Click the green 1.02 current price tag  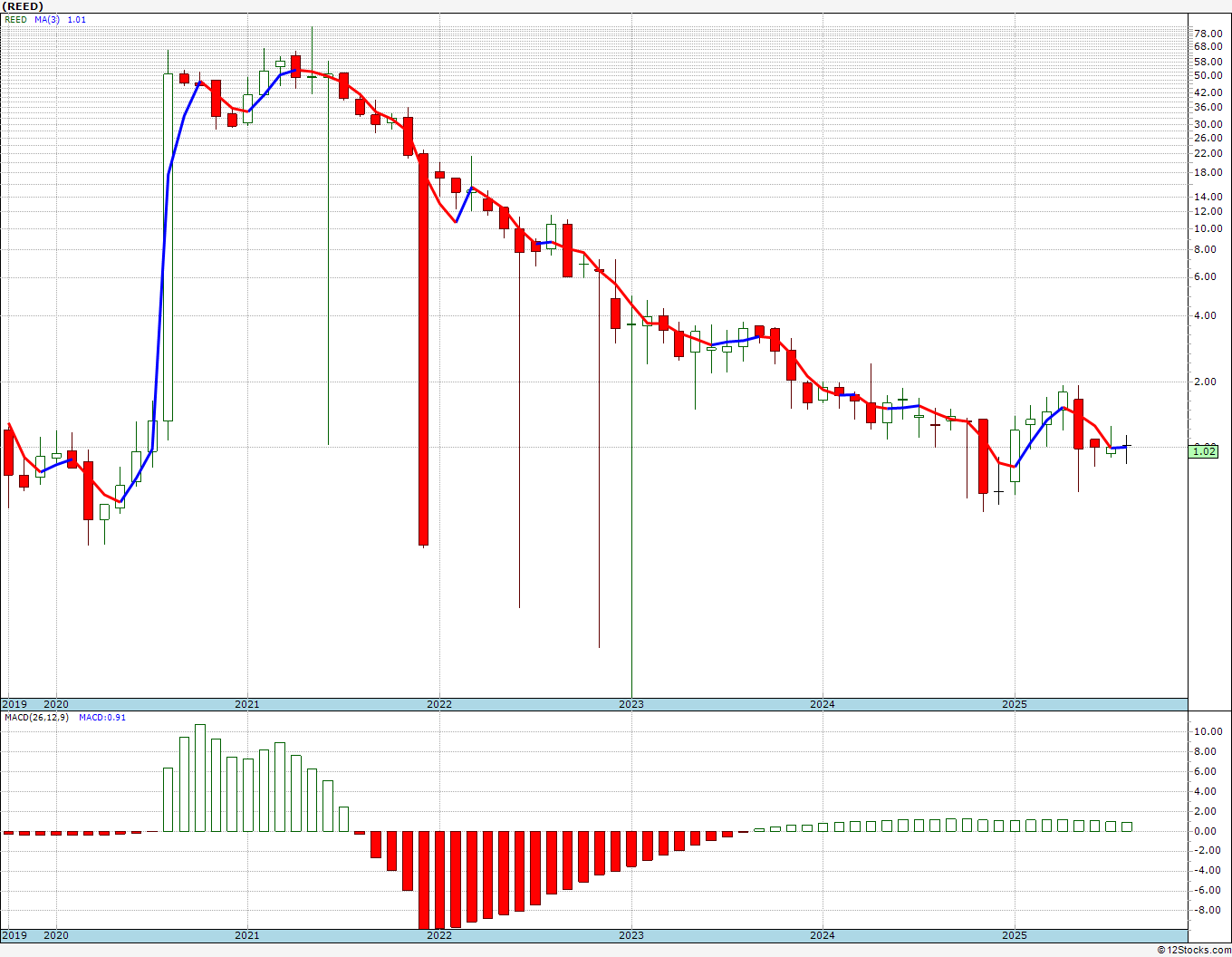click(1204, 450)
